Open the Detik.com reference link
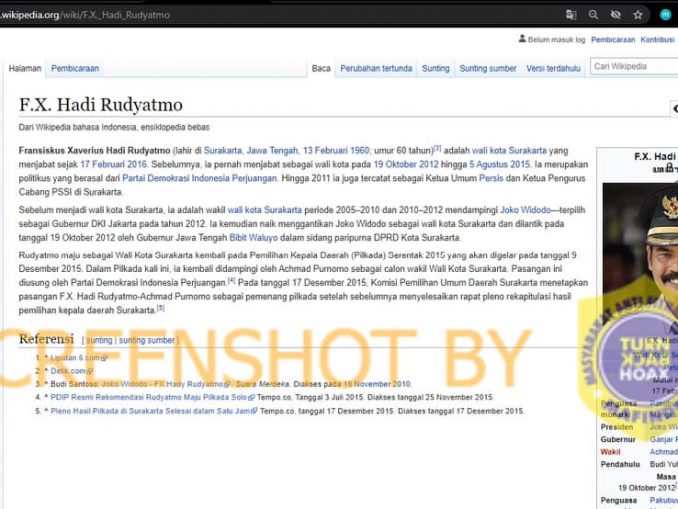The width and height of the screenshot is (678, 509). point(68,371)
